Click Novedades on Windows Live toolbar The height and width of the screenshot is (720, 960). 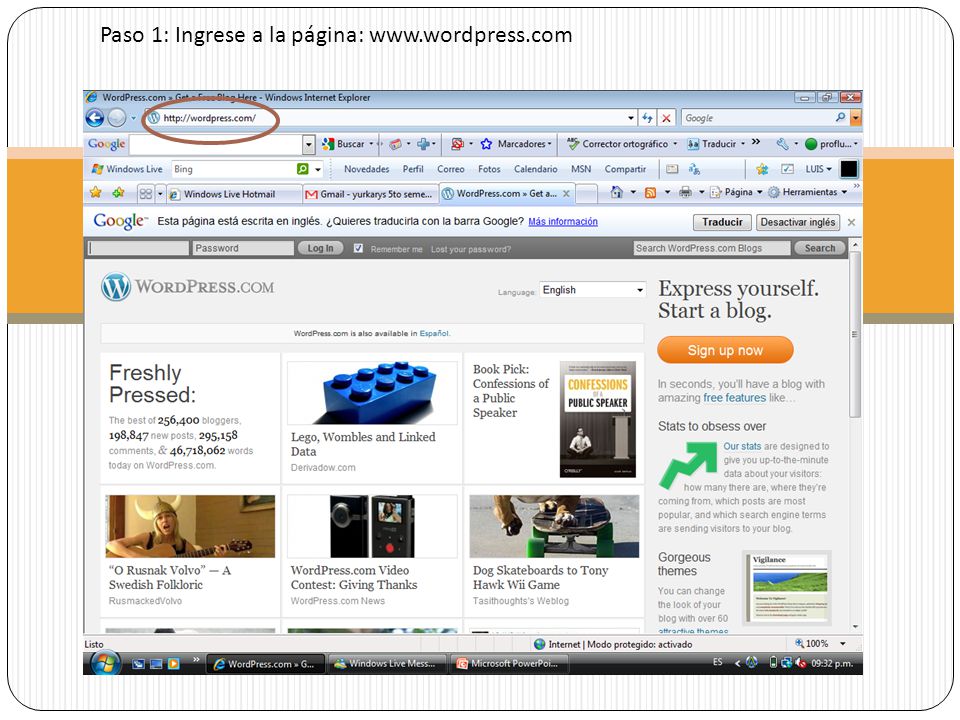pyautogui.click(x=367, y=169)
